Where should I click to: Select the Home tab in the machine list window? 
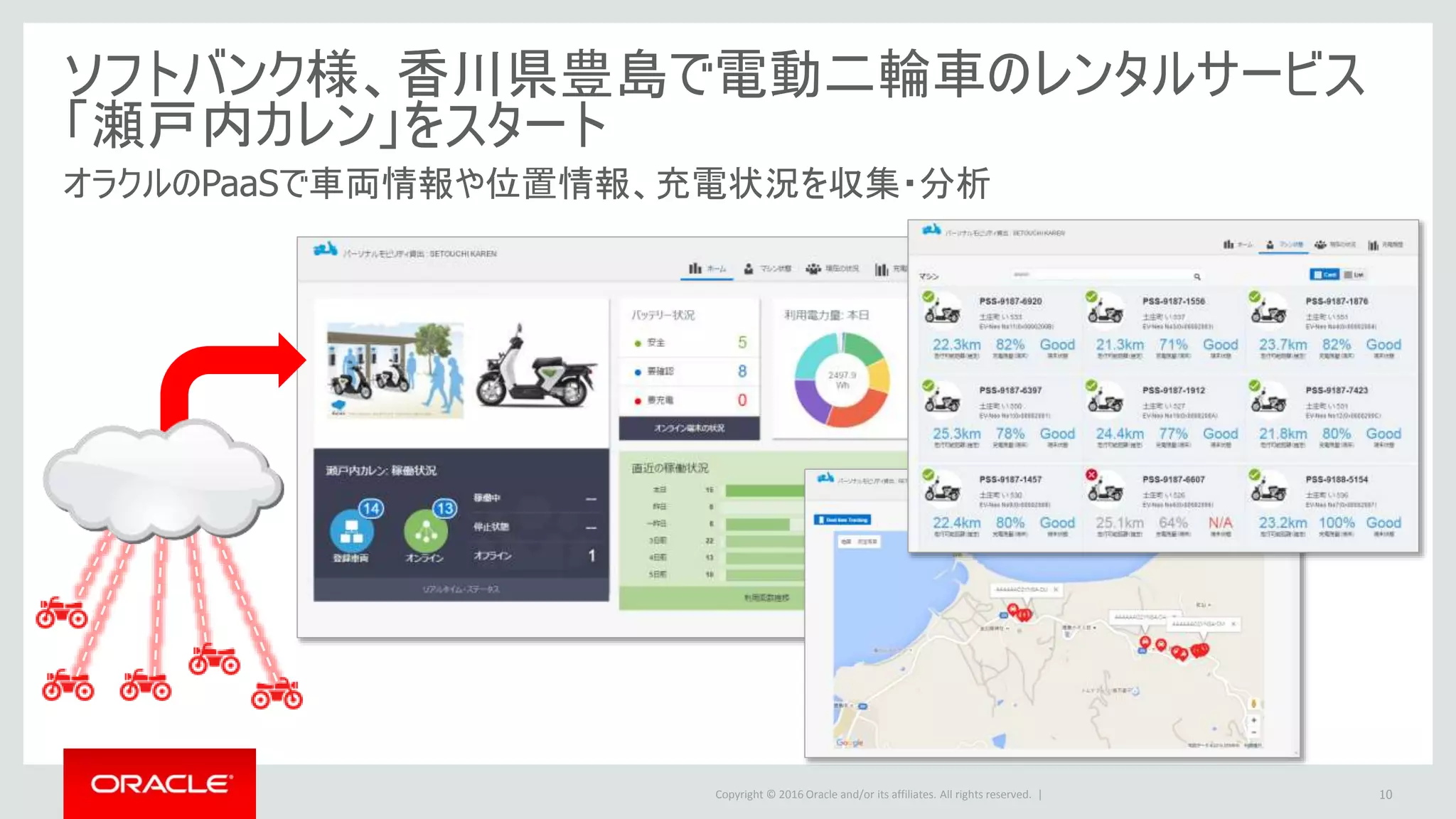pyautogui.click(x=1238, y=245)
